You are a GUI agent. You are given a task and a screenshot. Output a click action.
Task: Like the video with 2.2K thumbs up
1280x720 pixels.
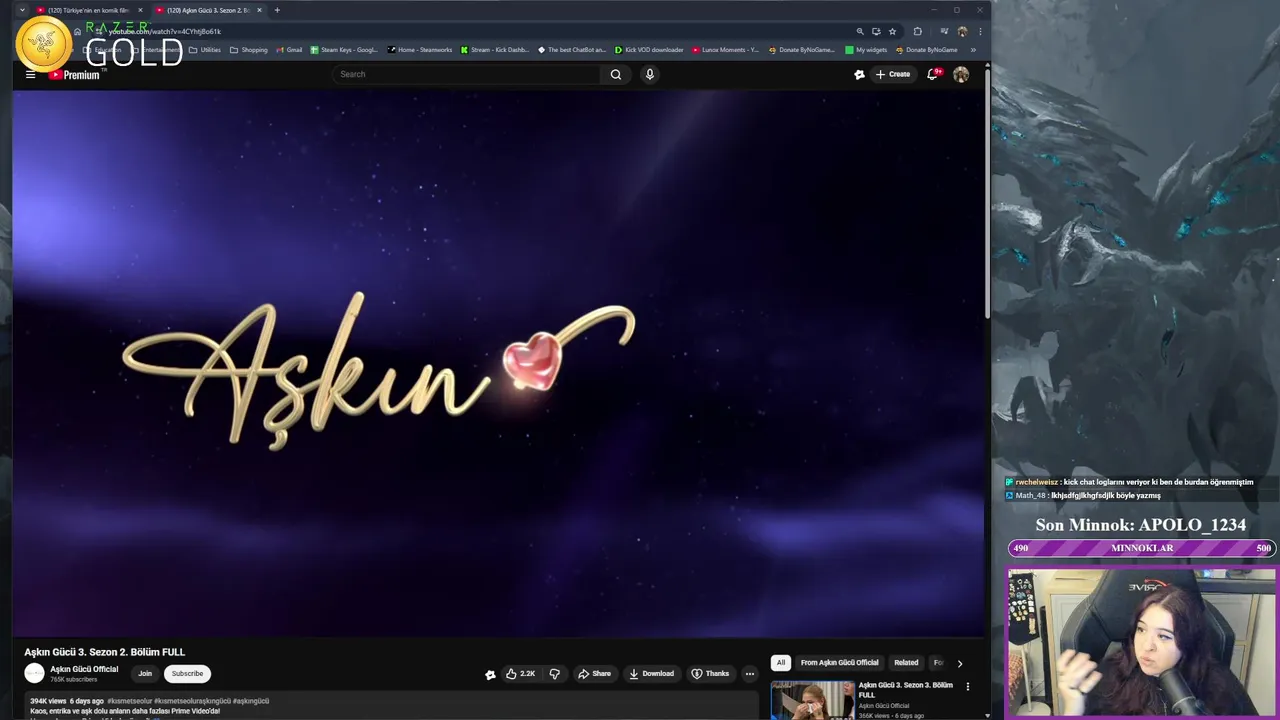(520, 674)
